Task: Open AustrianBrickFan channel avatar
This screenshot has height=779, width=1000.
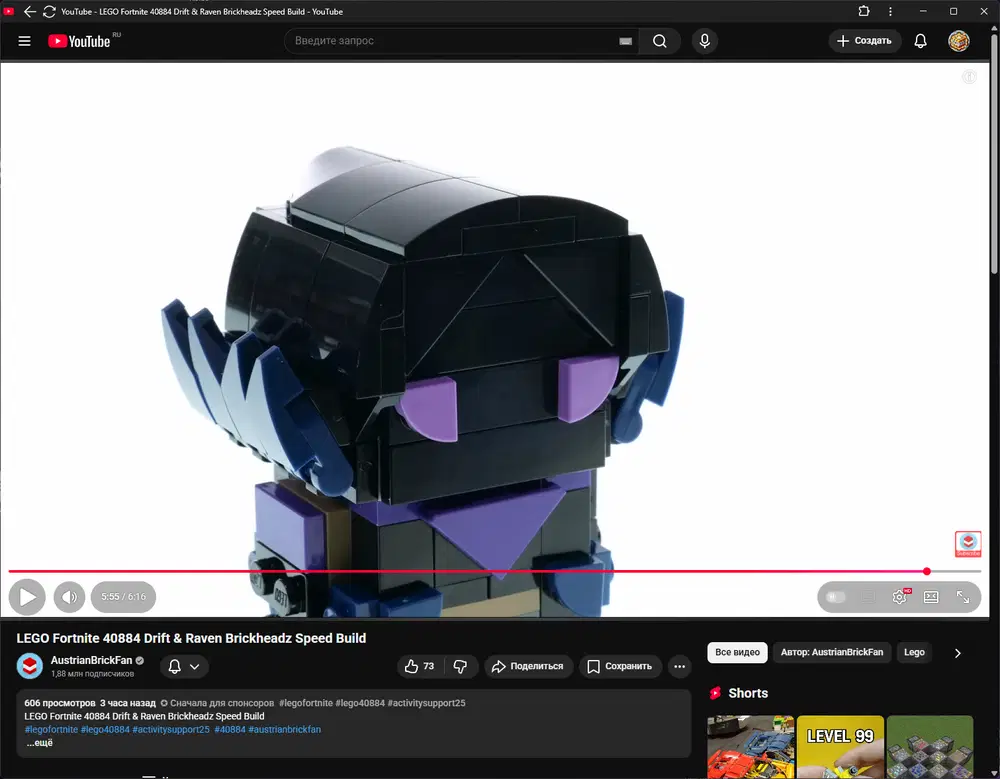Action: 29,666
